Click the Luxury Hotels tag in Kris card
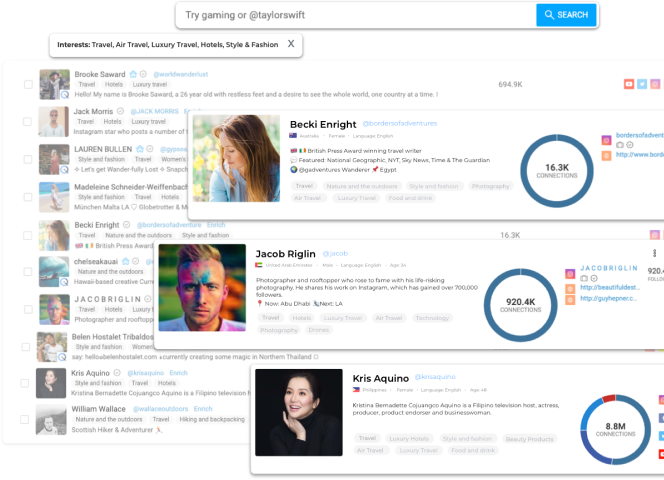 [409, 438]
